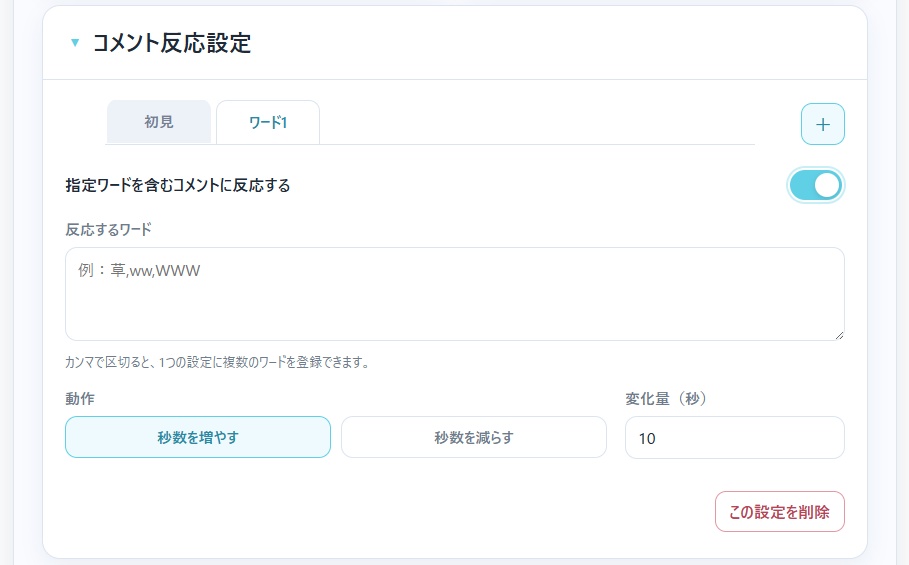Select the ワード1 tab
909x565 pixels.
point(268,122)
